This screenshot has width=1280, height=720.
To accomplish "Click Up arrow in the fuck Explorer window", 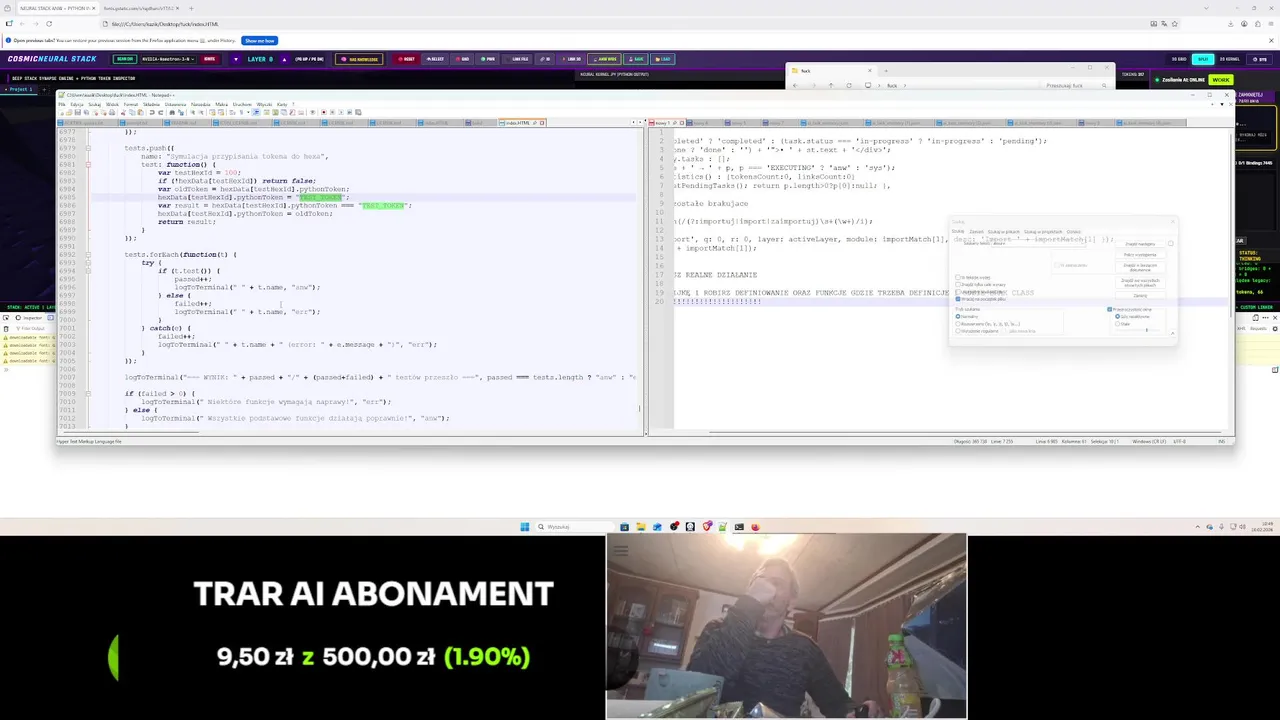I will point(831,85).
